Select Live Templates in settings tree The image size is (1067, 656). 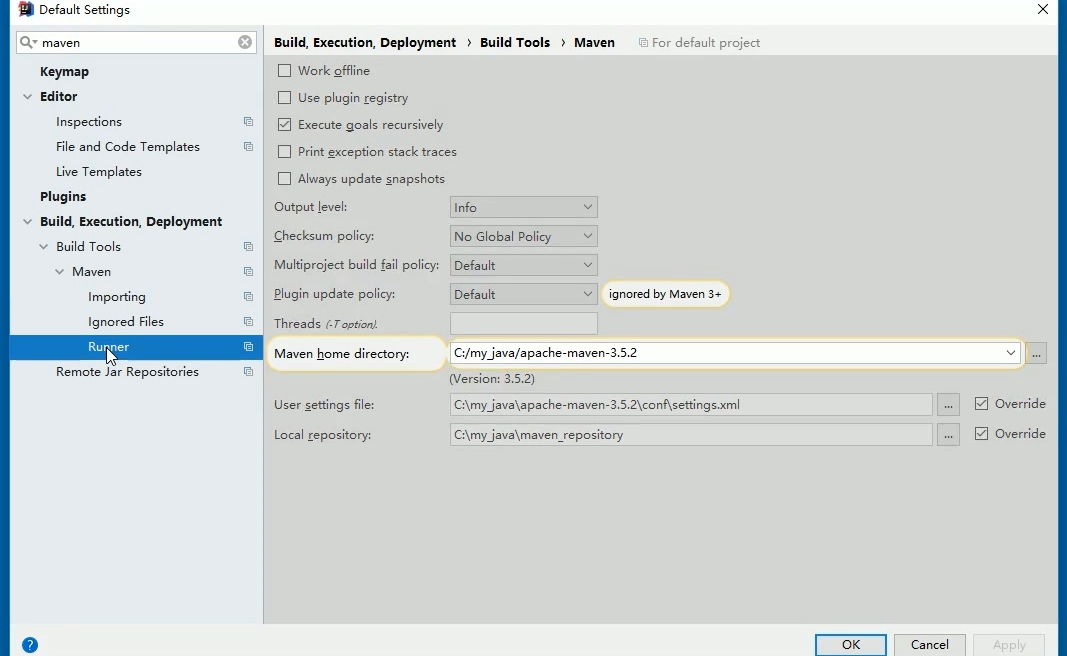[99, 172]
